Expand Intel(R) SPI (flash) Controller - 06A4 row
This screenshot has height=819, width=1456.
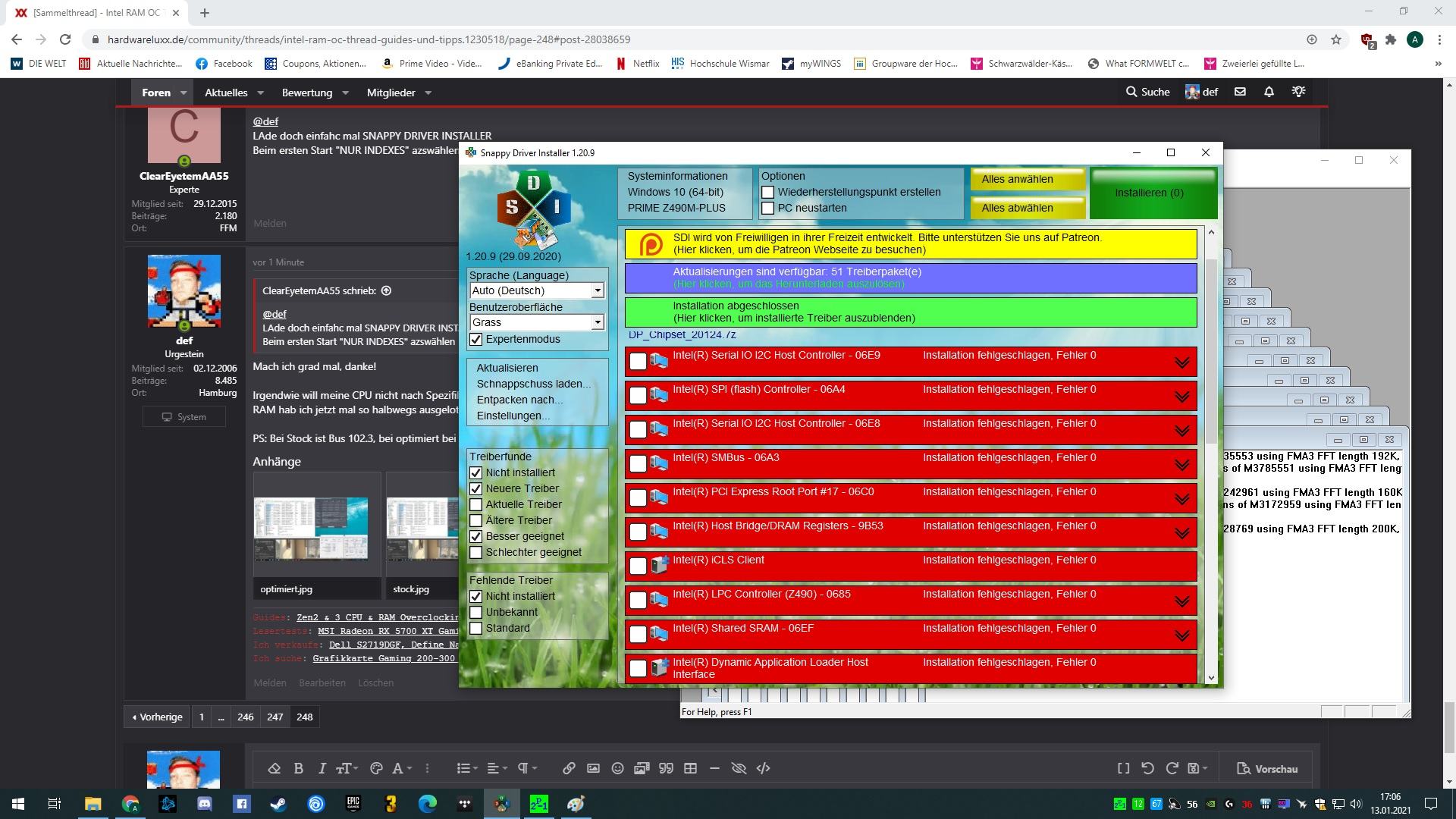1181,396
